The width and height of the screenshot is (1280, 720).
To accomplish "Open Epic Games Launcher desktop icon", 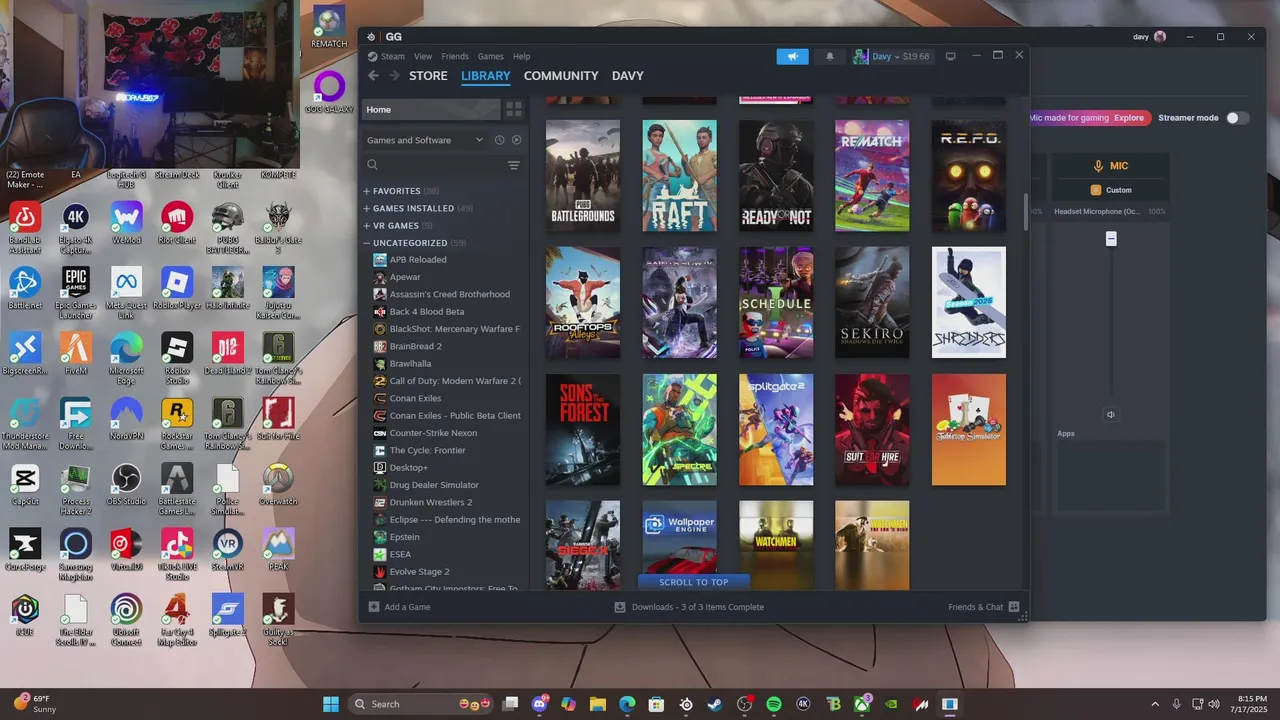I will pos(75,292).
